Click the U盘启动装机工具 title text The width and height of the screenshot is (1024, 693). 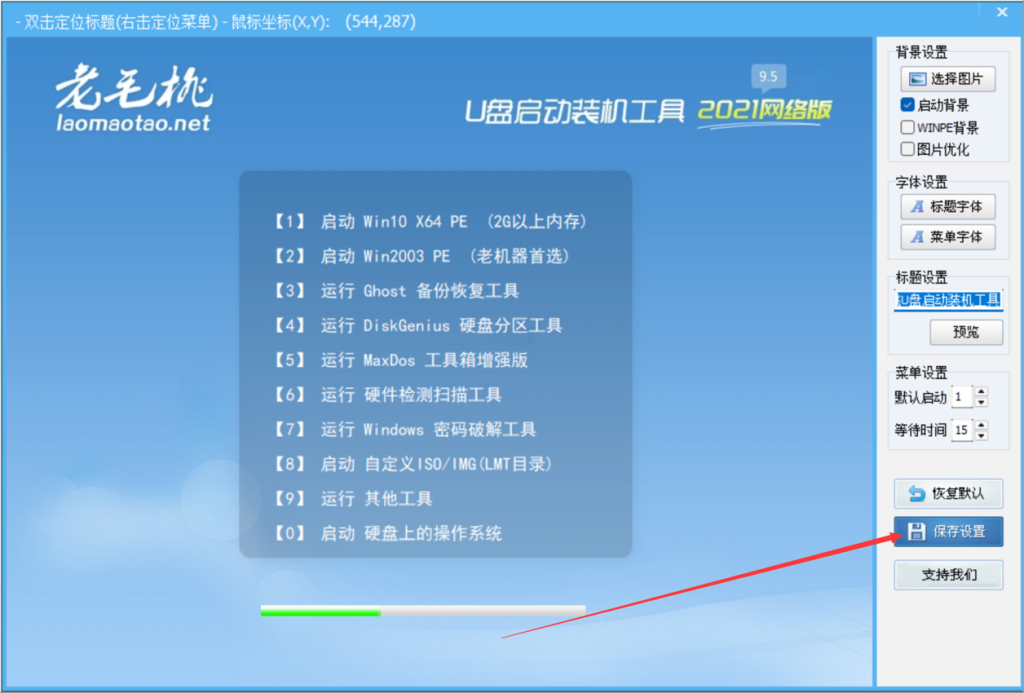[x=575, y=112]
